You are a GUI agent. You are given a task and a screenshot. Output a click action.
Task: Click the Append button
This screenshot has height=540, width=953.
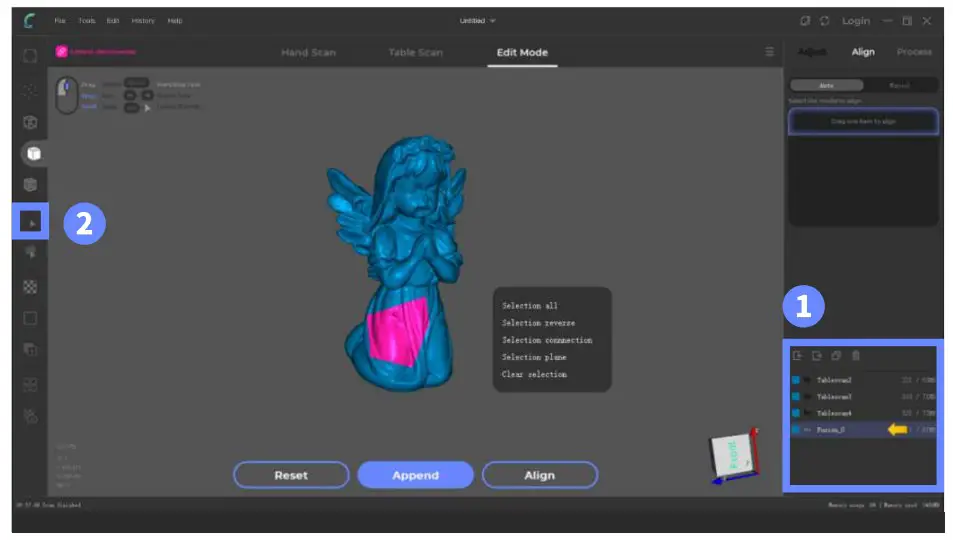point(416,475)
